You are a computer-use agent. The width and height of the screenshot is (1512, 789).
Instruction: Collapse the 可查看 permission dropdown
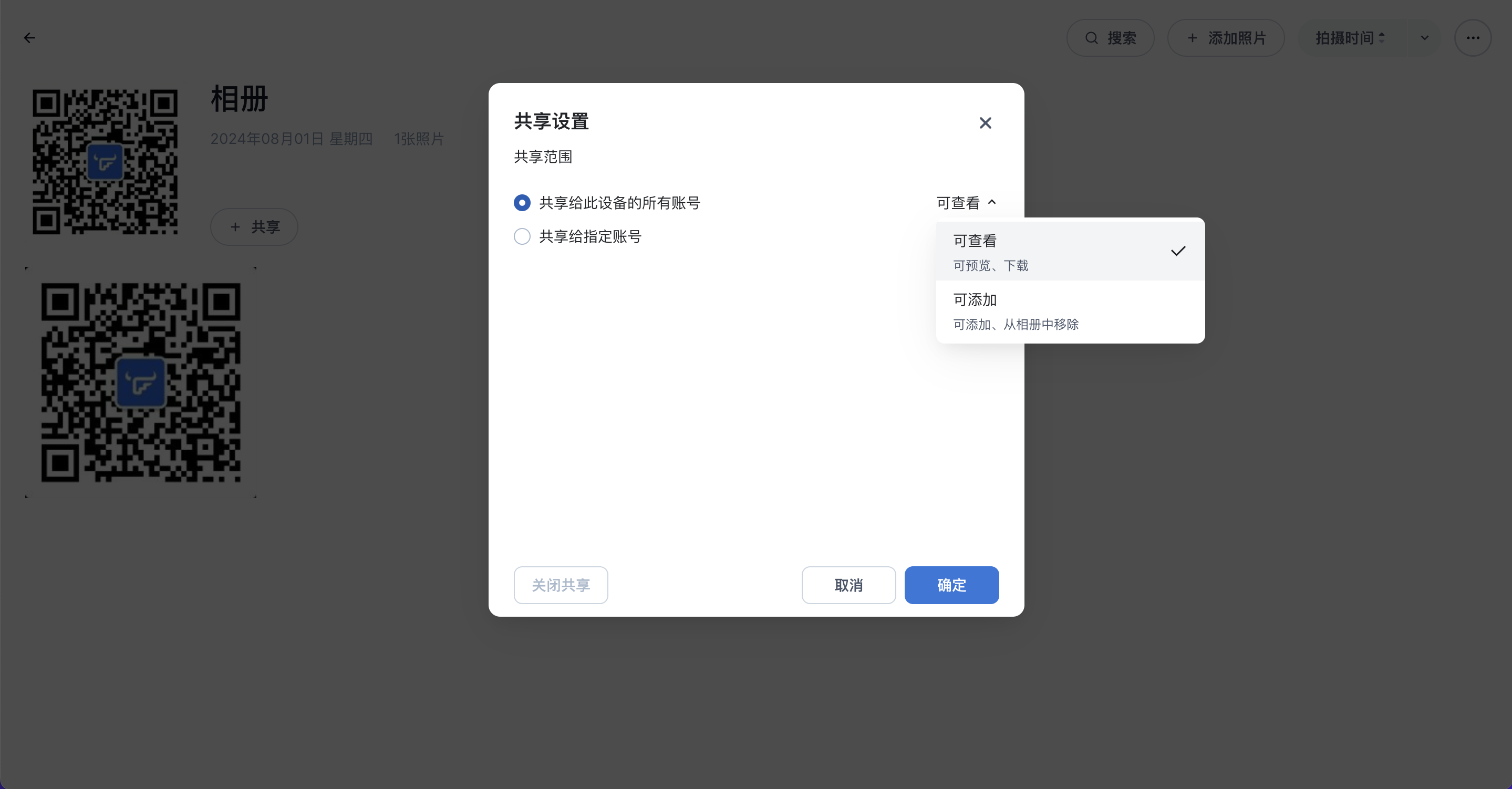(966, 203)
